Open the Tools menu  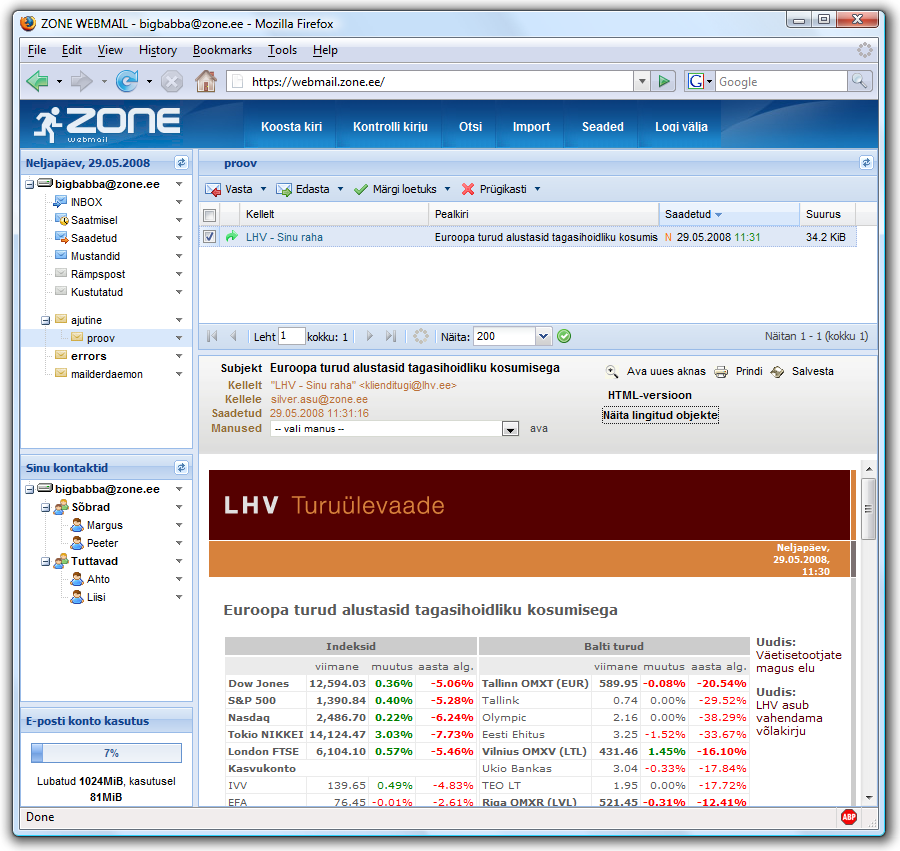coord(282,50)
